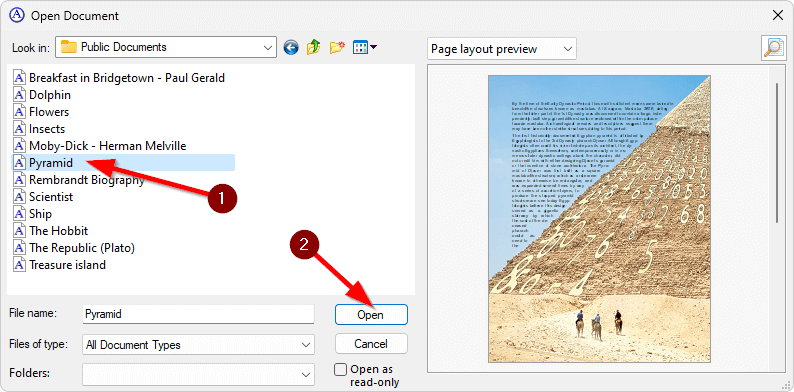The image size is (794, 392).
Task: Select the Rembrandt Biography file name
Action: [x=87, y=180]
